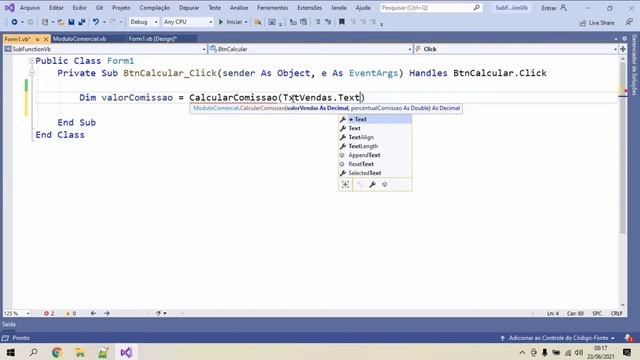
Task: Pin the Form1.vb tab
Action: tap(37, 39)
